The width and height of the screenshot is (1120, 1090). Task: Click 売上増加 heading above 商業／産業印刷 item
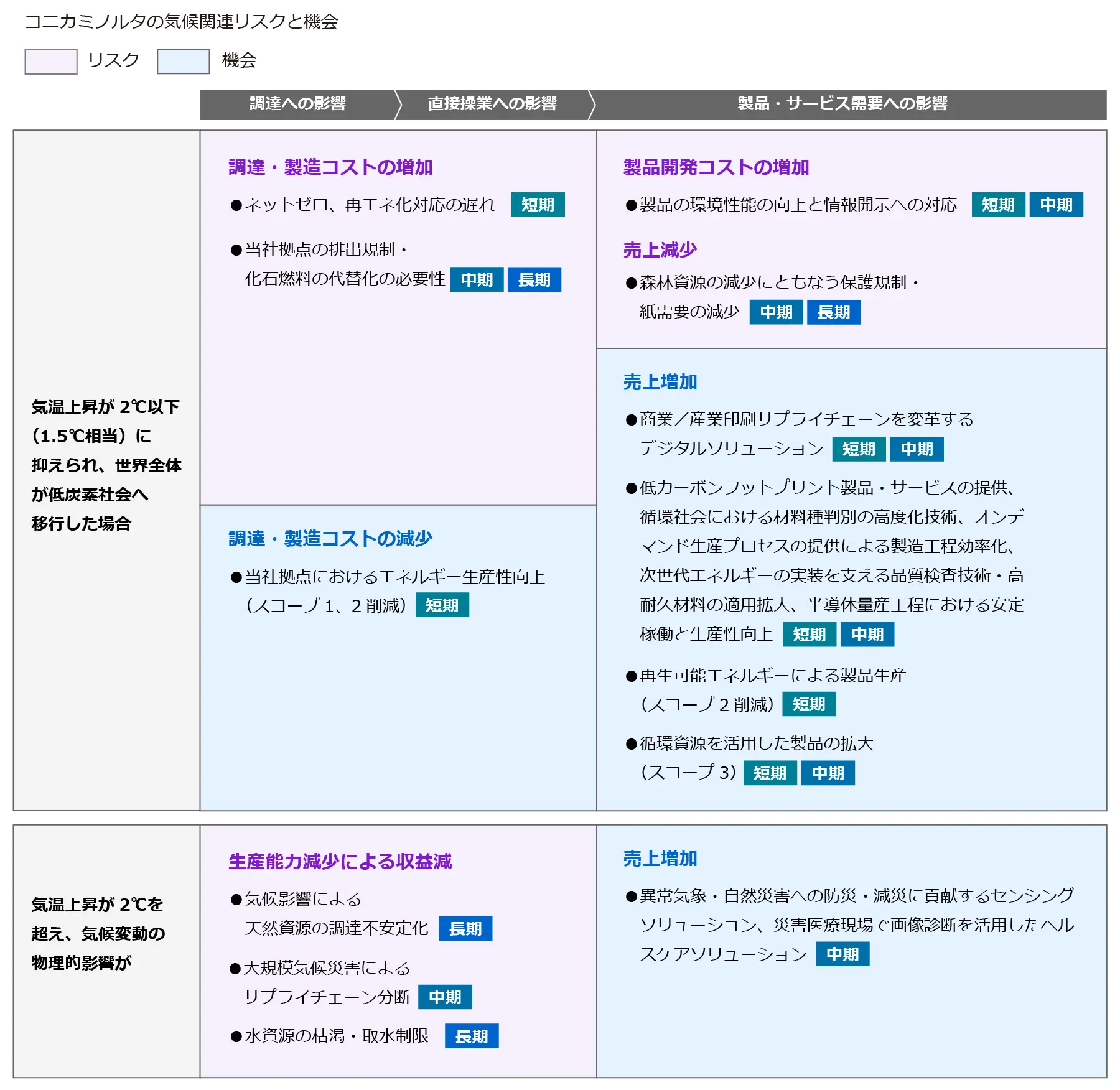660,382
